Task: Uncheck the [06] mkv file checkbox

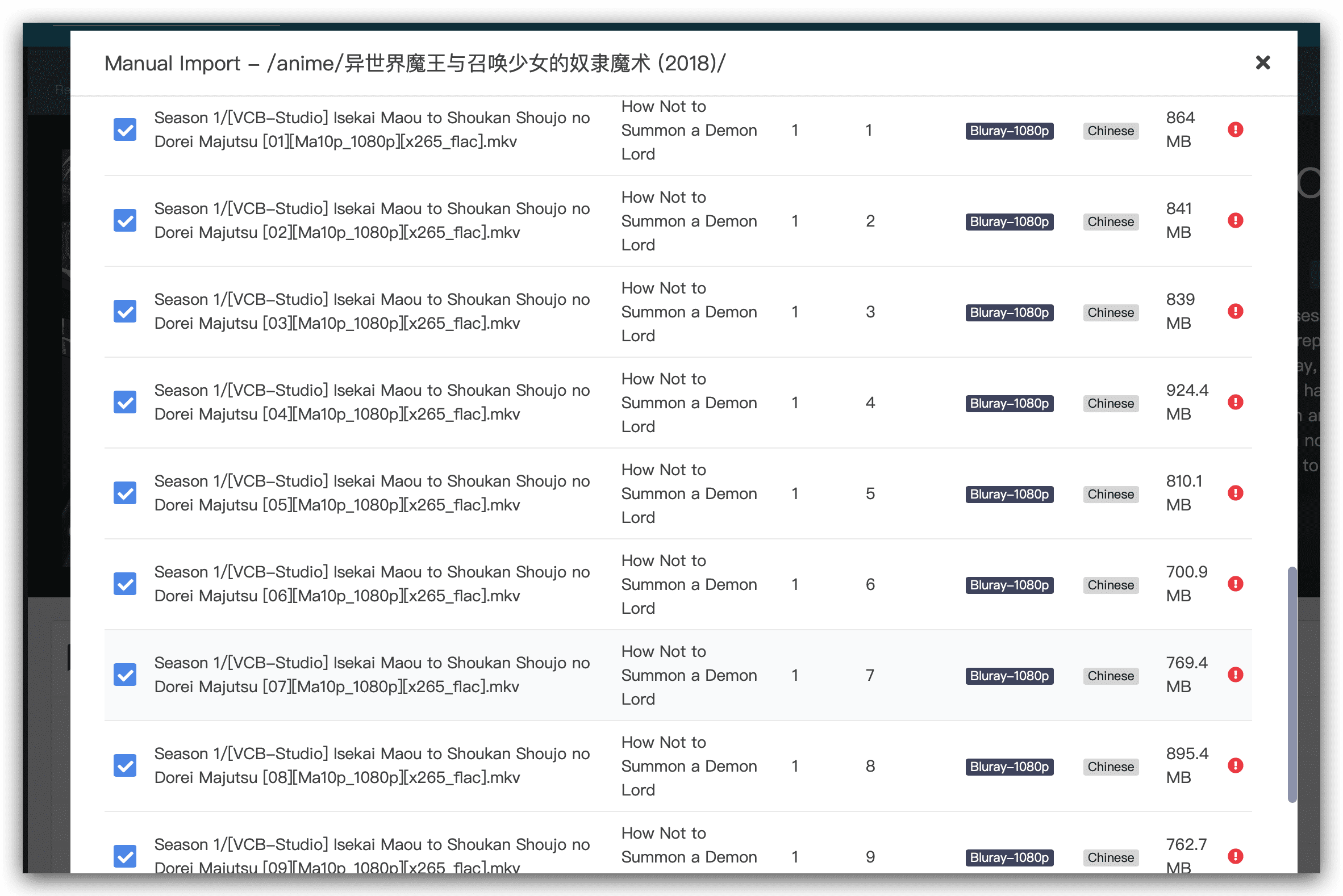Action: (124, 584)
